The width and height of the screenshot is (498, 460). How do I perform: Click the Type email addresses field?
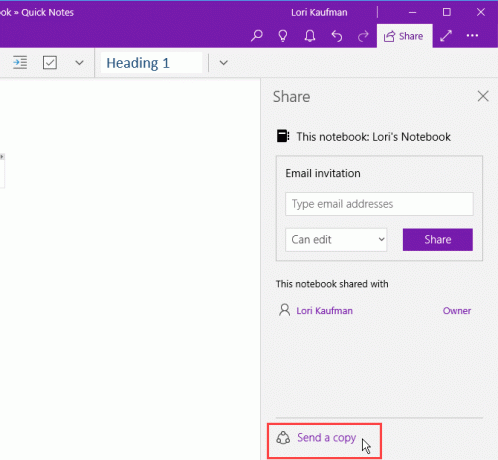[x=379, y=204]
